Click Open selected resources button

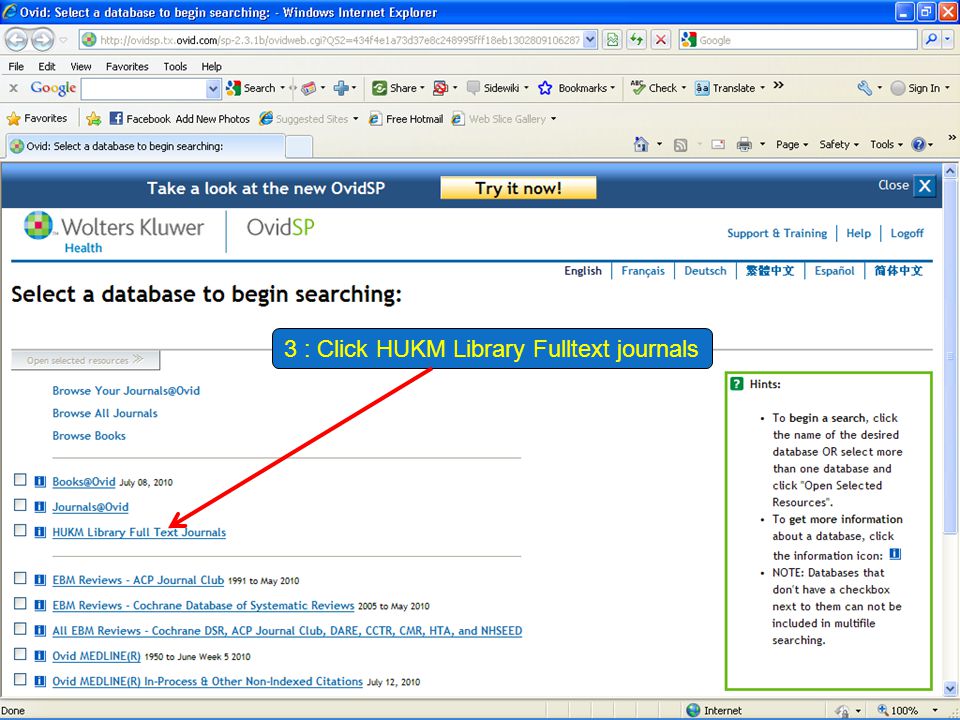pos(85,360)
